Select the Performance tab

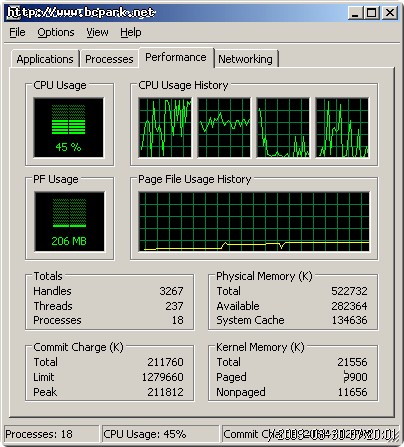point(176,58)
